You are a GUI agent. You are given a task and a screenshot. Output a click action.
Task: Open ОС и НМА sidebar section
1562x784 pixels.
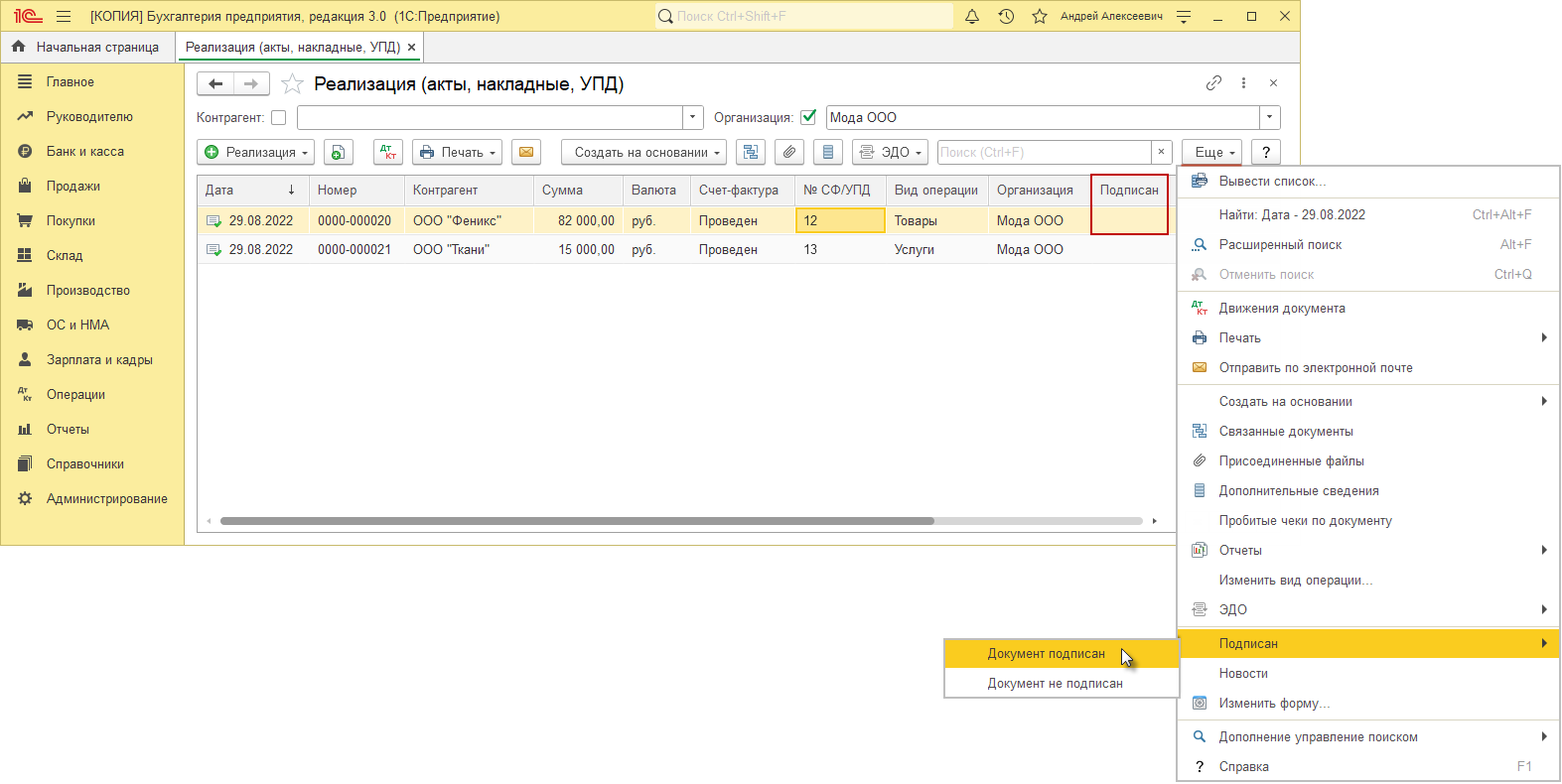[77, 326]
